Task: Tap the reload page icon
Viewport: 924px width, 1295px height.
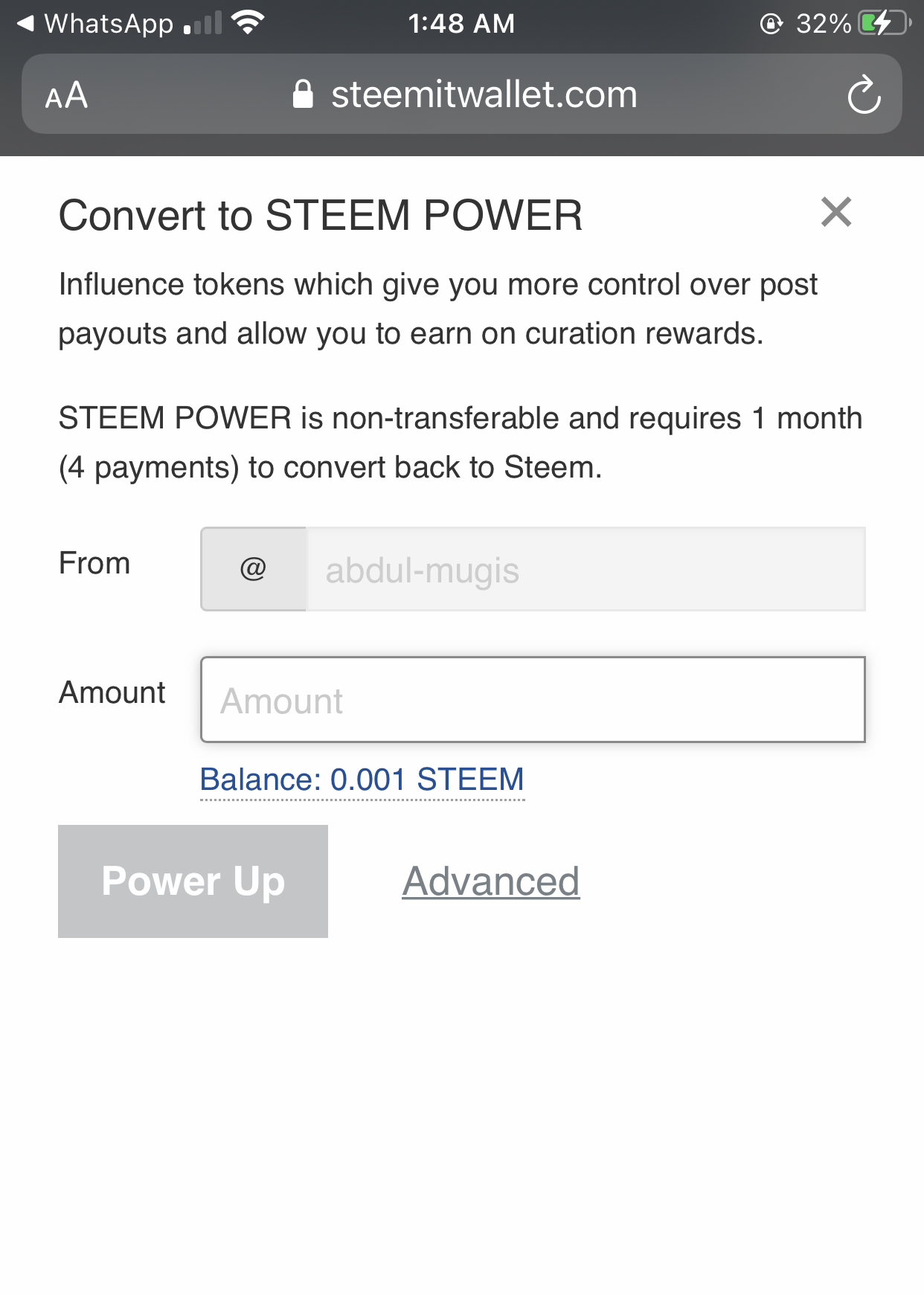Action: pyautogui.click(x=864, y=94)
